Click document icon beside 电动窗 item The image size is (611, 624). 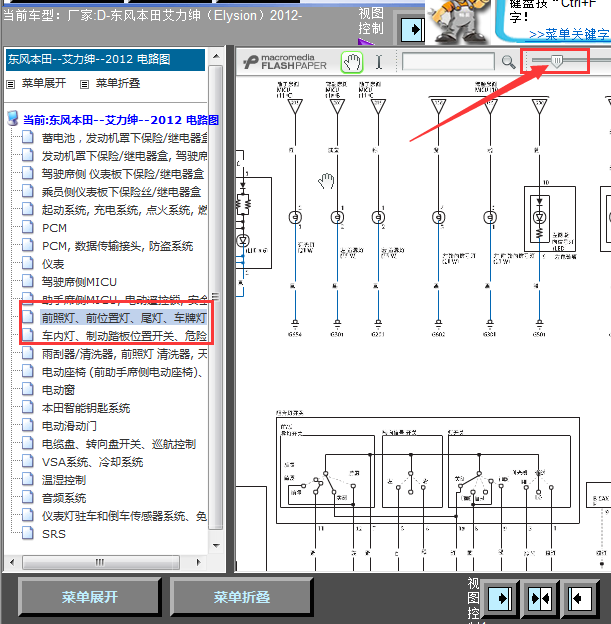point(27,389)
